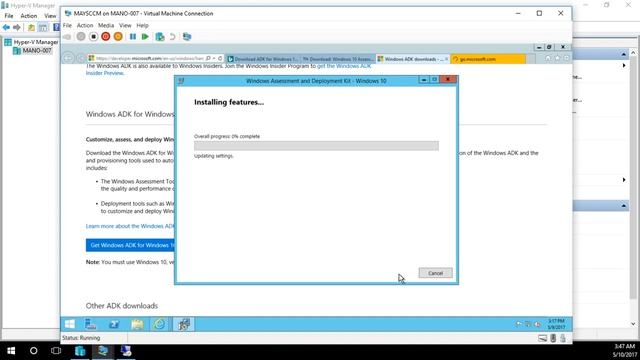Image resolution: width=640 pixels, height=360 pixels.
Task: Open Help menu in Virtual Machine Connection
Action: click(x=142, y=25)
